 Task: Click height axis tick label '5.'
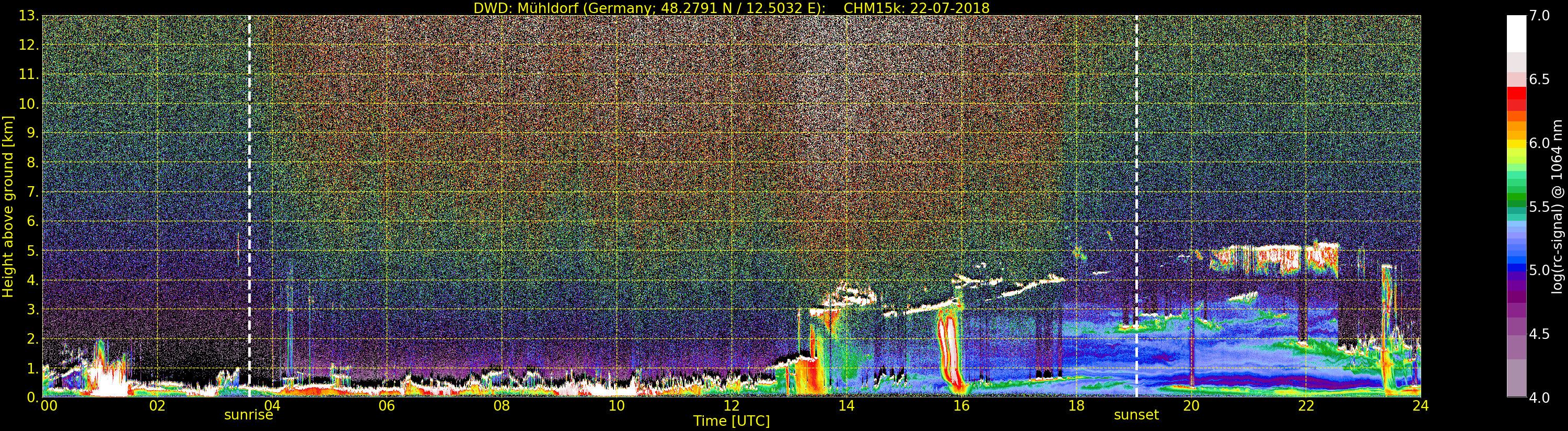(32, 251)
